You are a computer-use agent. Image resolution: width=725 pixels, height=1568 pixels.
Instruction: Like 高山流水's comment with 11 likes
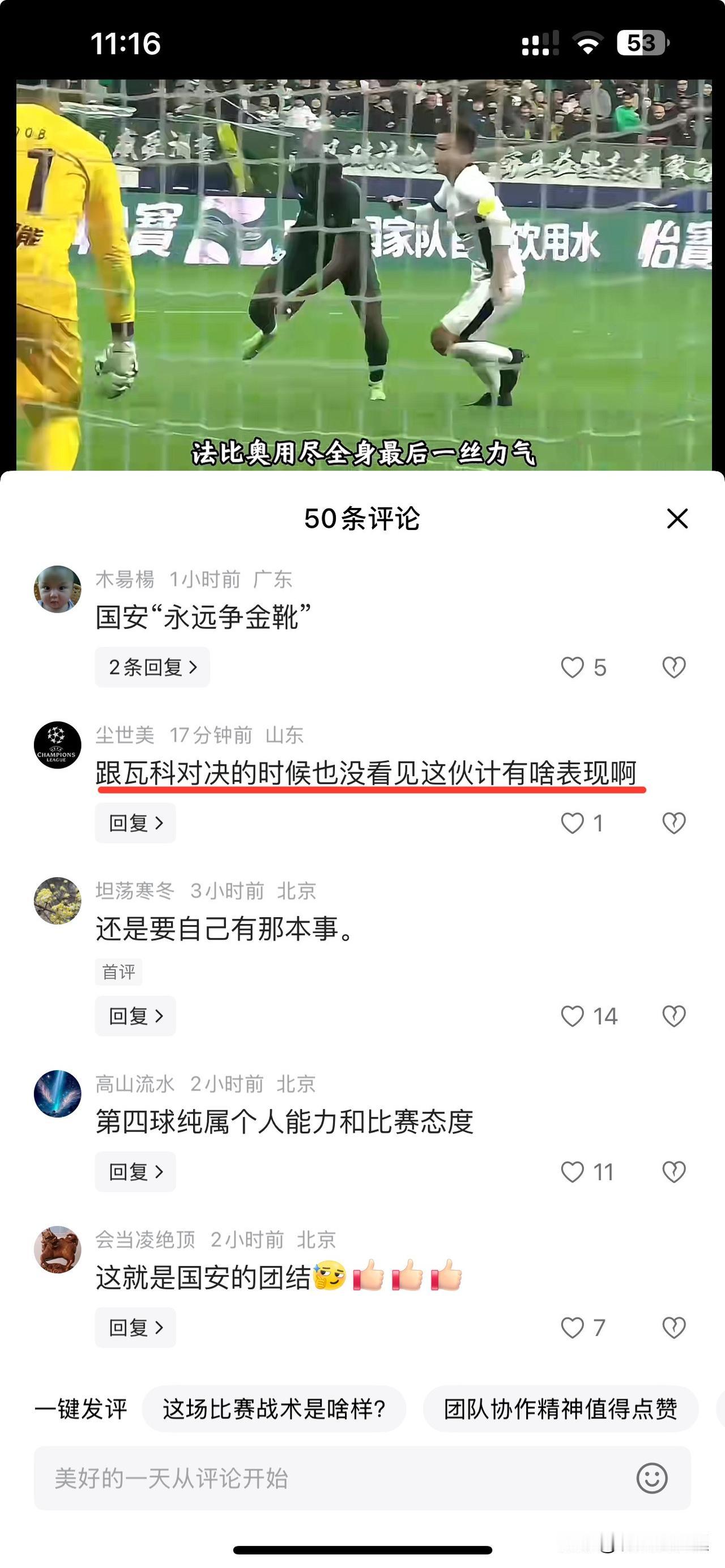[572, 1172]
